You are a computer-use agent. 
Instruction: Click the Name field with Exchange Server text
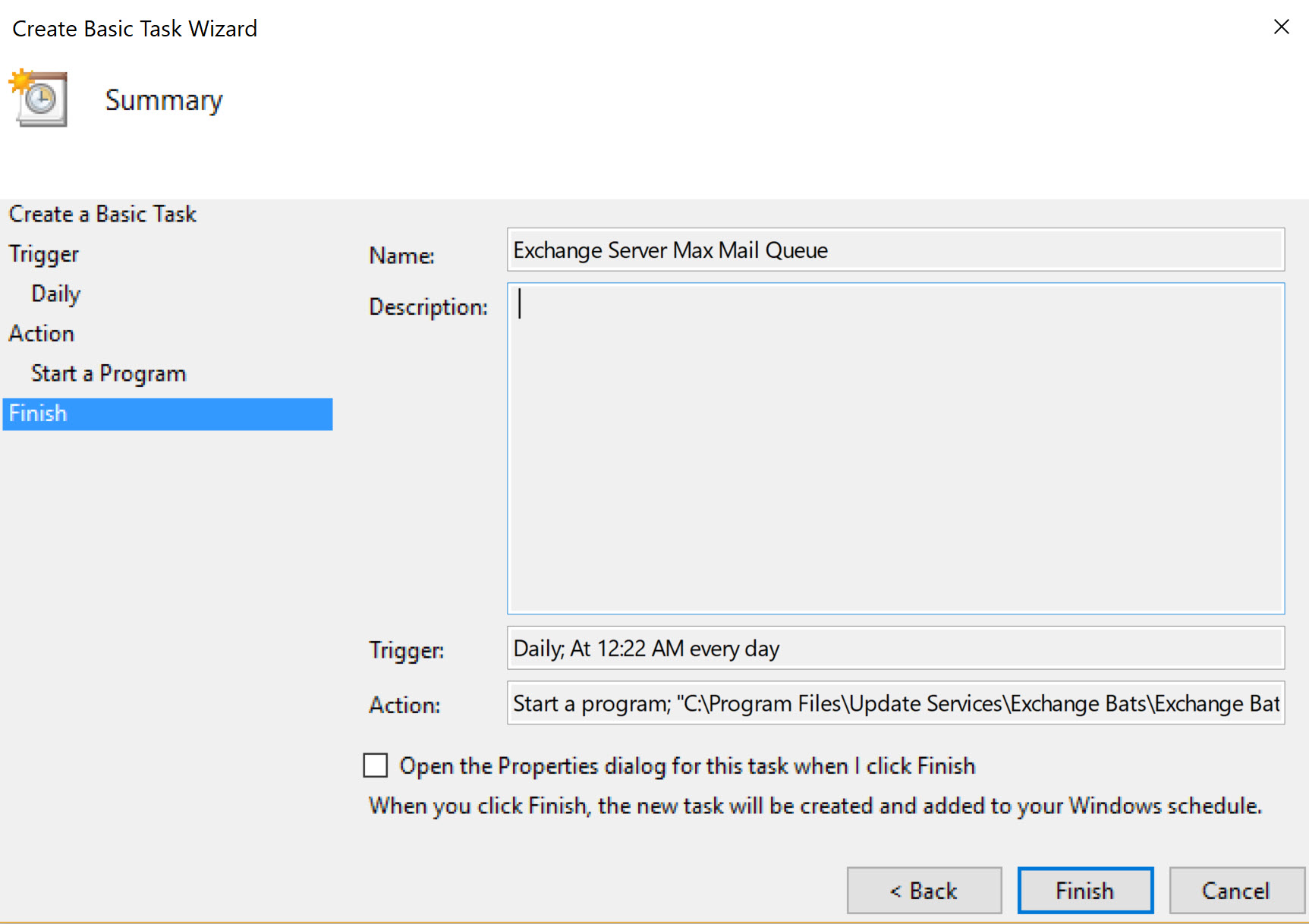[895, 250]
